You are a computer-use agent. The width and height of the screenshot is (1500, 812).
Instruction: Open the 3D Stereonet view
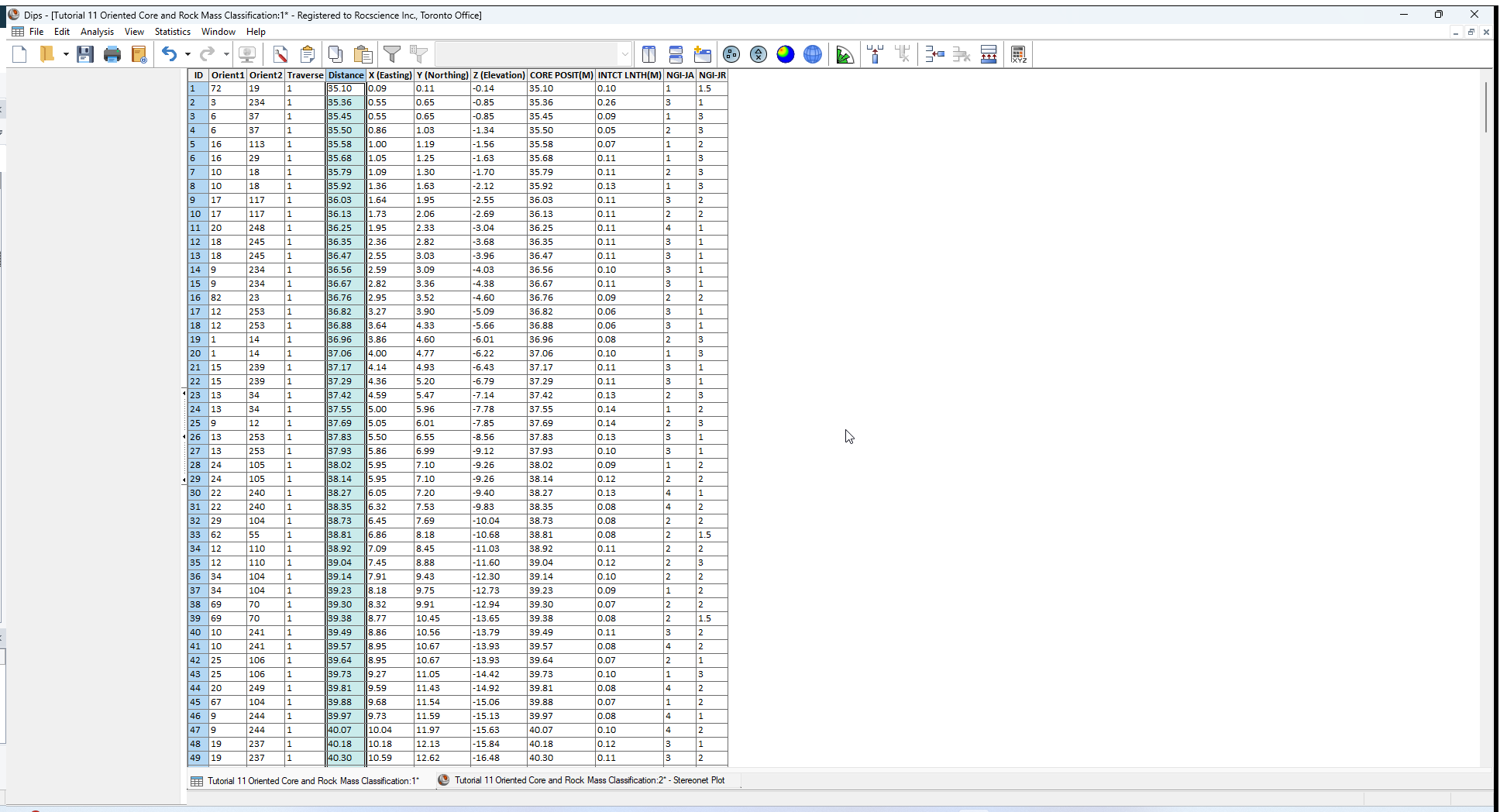click(x=812, y=54)
